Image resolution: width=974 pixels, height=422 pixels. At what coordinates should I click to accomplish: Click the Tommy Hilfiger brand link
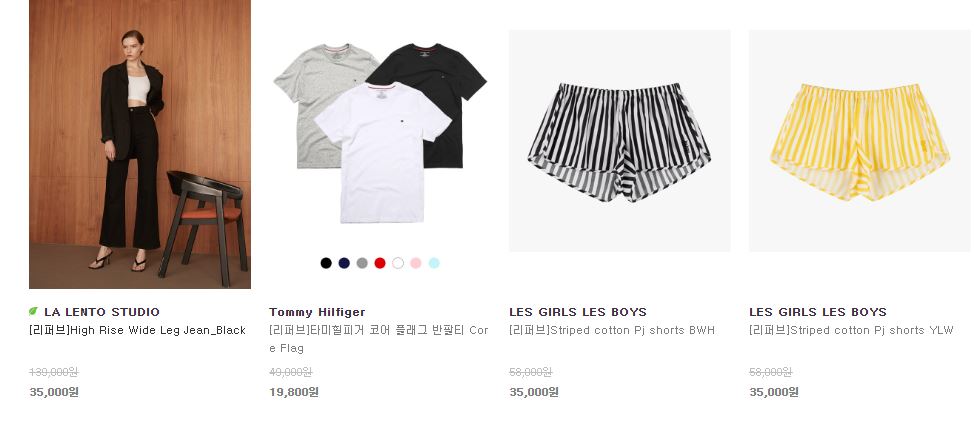point(317,312)
